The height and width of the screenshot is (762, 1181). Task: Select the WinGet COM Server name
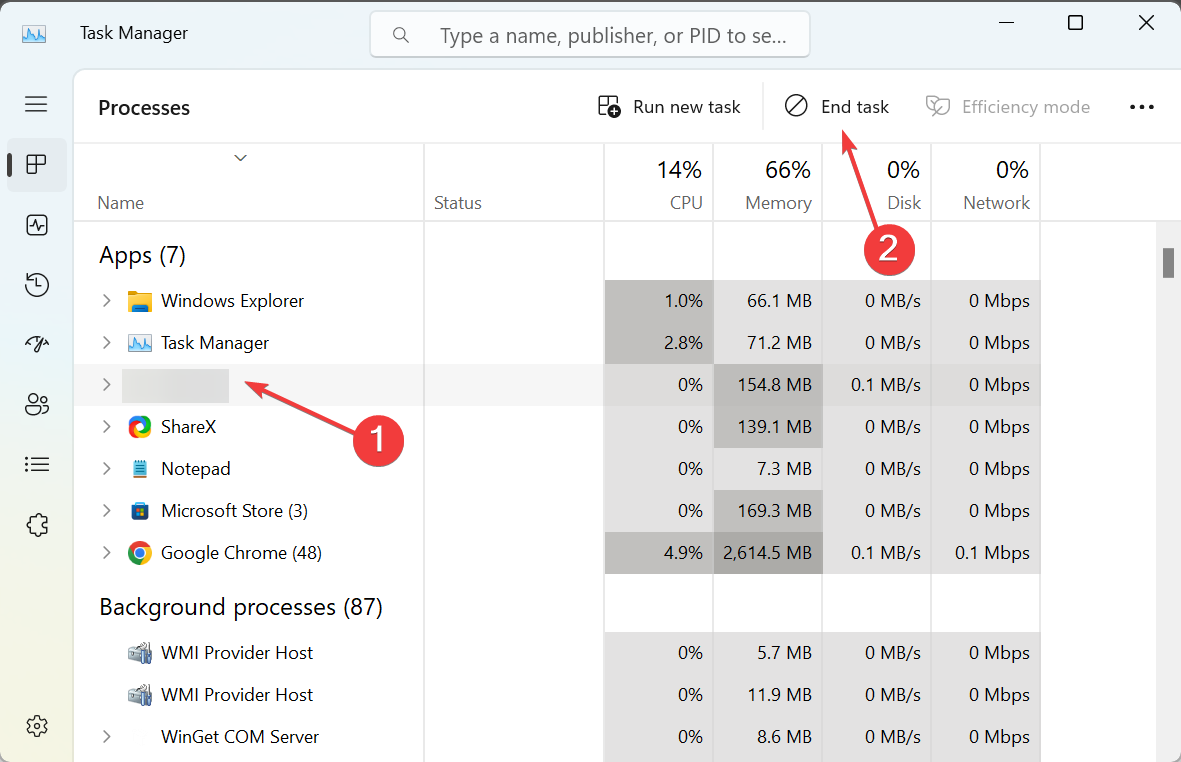pyautogui.click(x=240, y=737)
